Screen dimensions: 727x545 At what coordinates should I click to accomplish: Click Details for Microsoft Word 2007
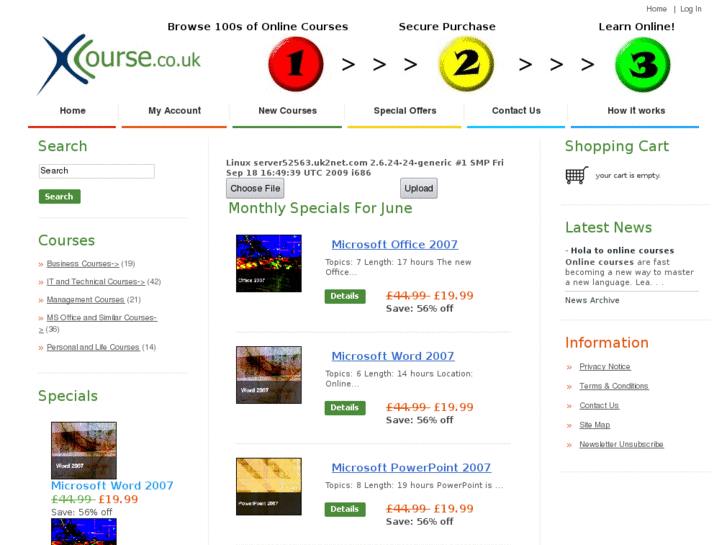click(345, 408)
